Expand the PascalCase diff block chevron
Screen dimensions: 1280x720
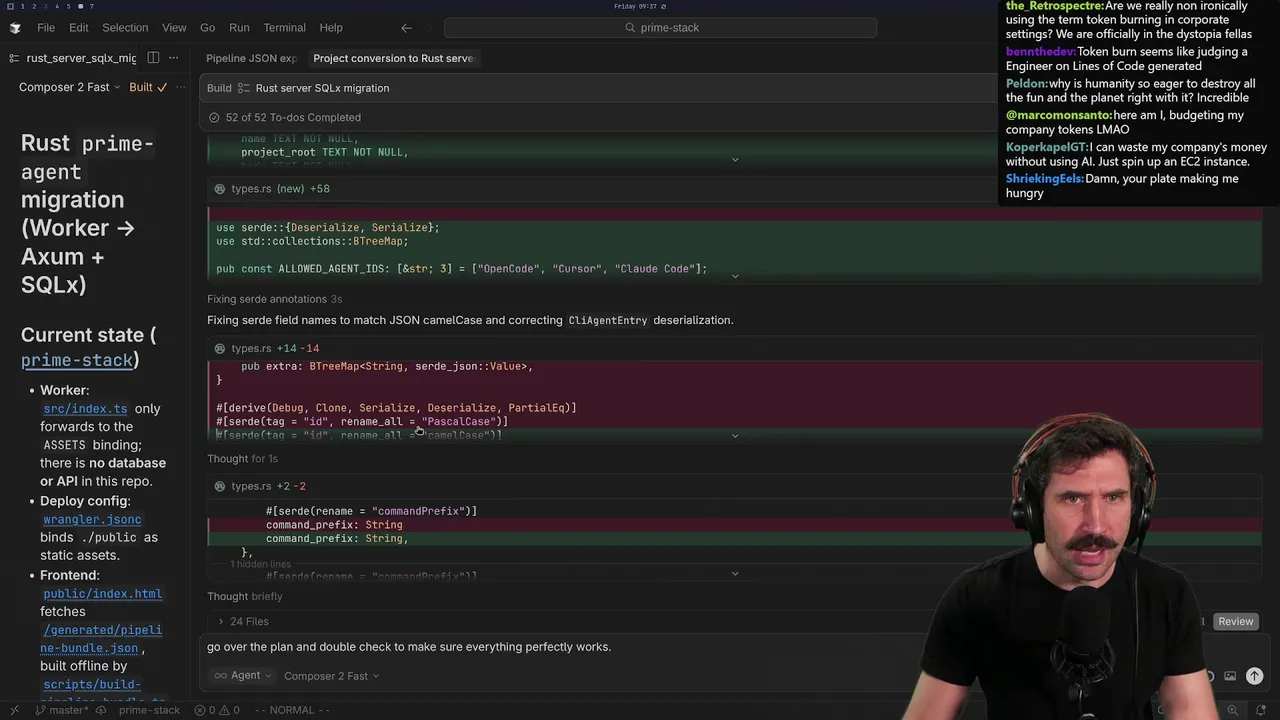(735, 436)
